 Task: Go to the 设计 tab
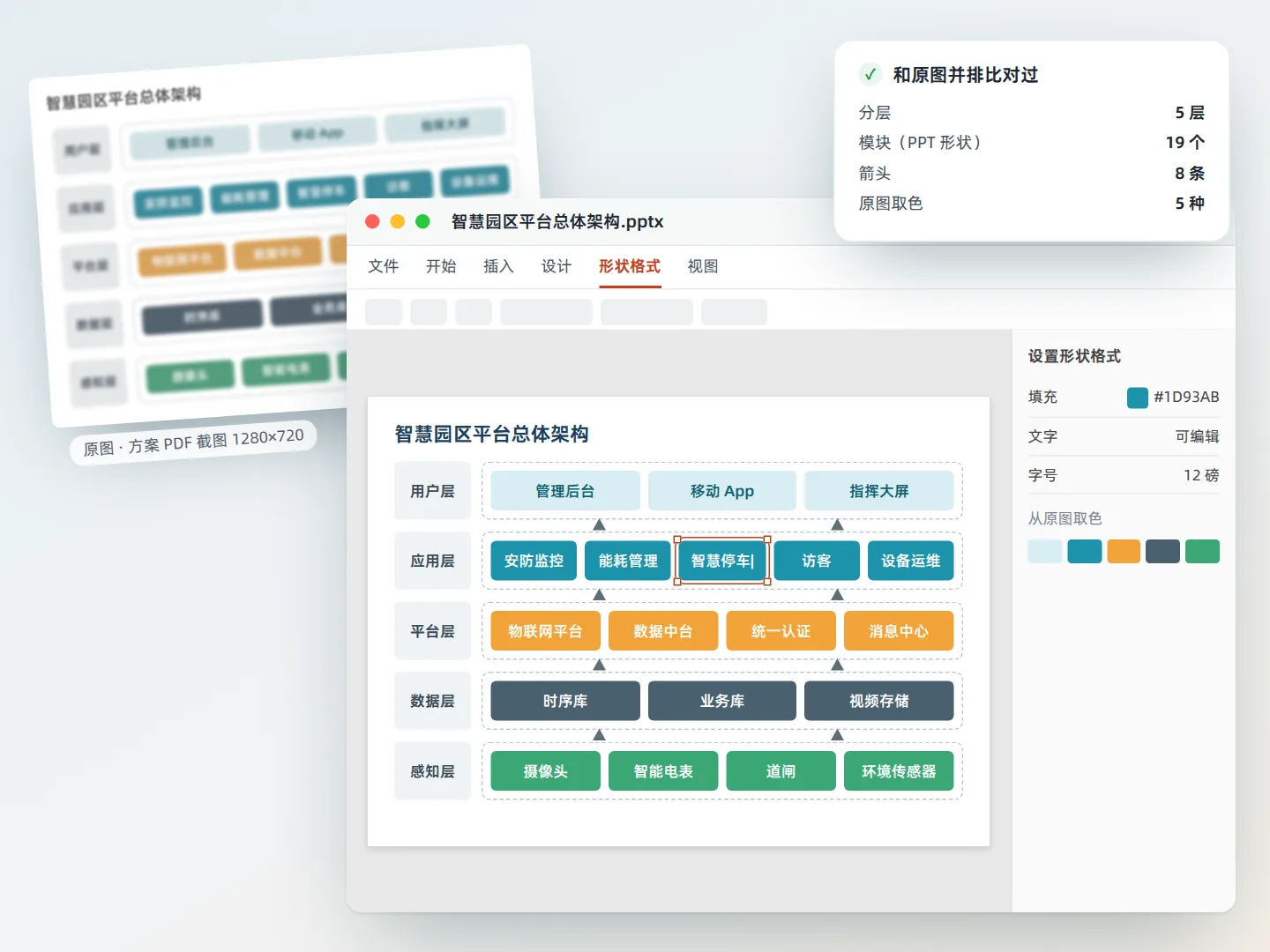557,266
